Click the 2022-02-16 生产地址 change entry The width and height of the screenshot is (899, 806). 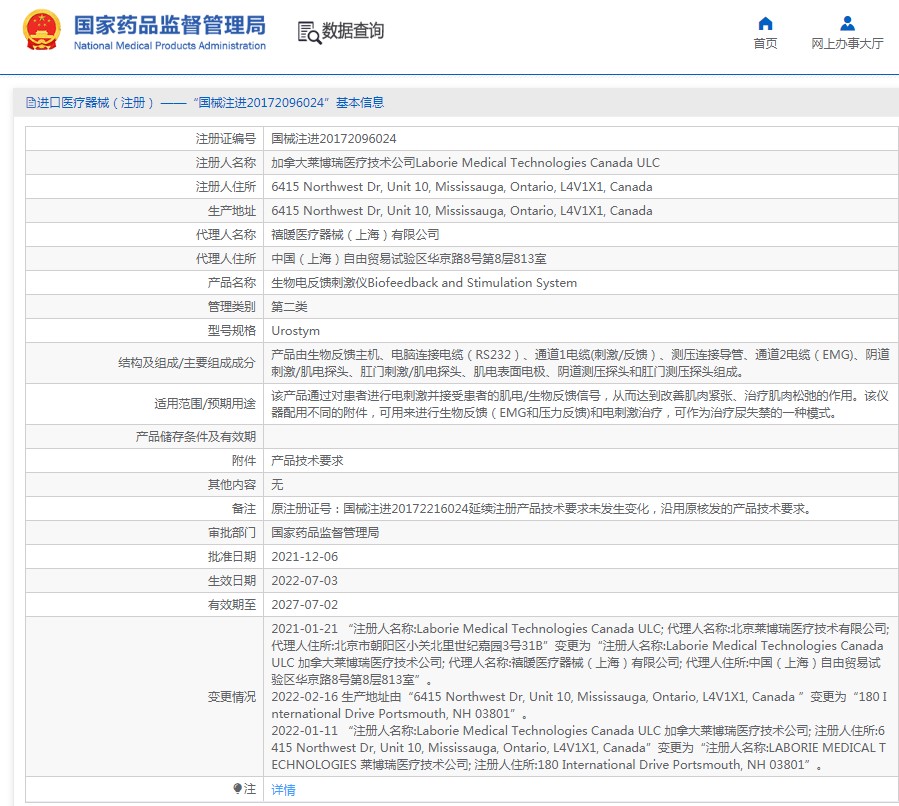pyautogui.click(x=579, y=705)
